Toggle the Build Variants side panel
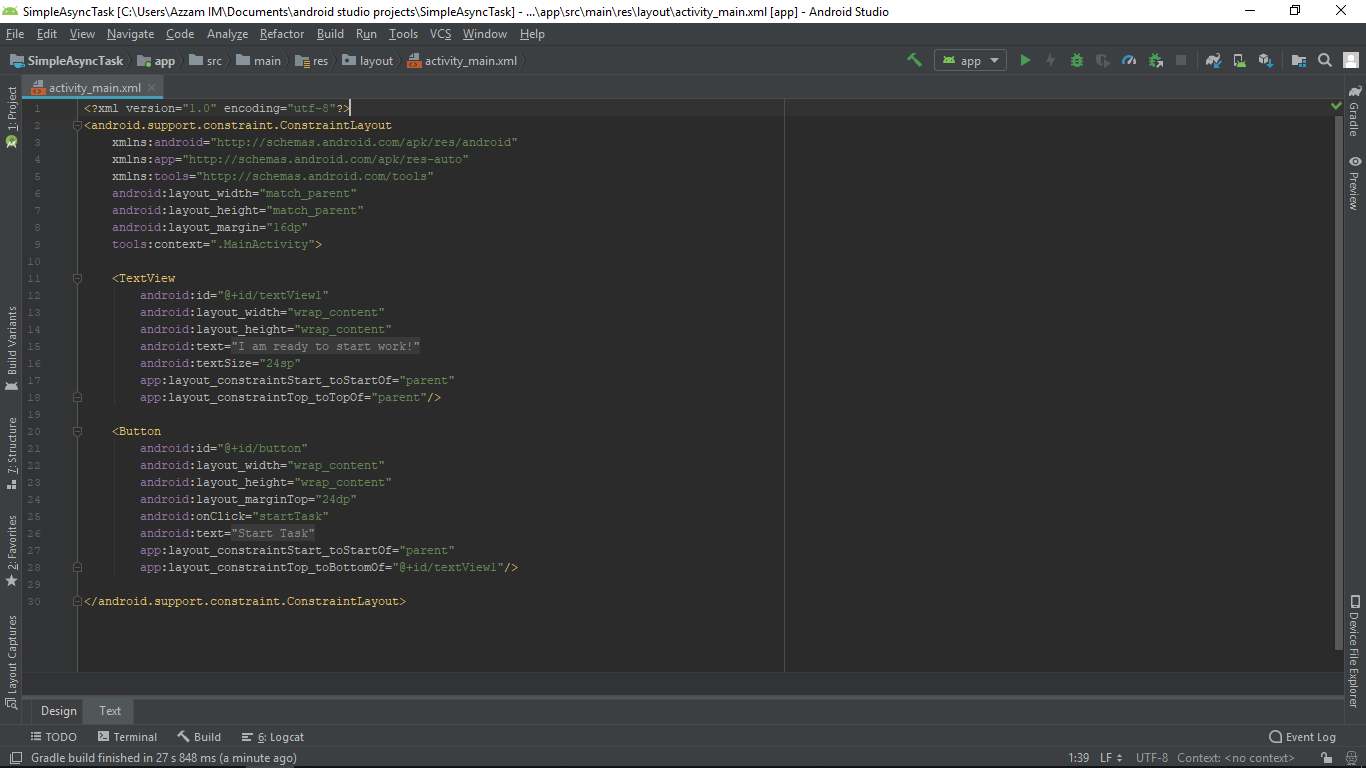Screen dimensions: 1366x768 (11, 348)
